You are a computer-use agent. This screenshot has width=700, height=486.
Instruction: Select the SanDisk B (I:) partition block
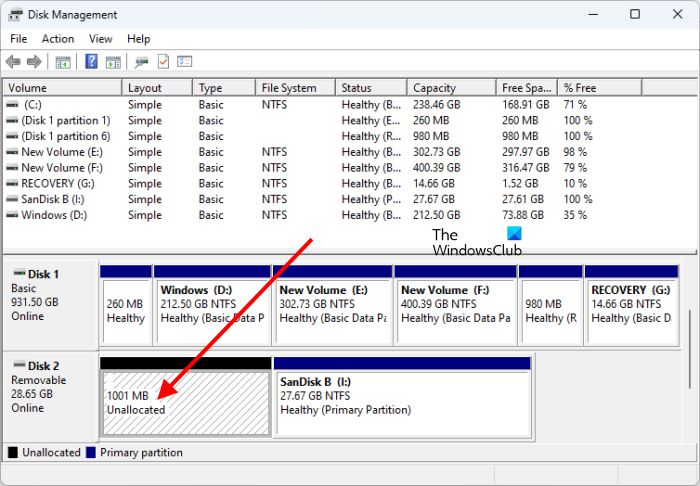pyautogui.click(x=402, y=397)
